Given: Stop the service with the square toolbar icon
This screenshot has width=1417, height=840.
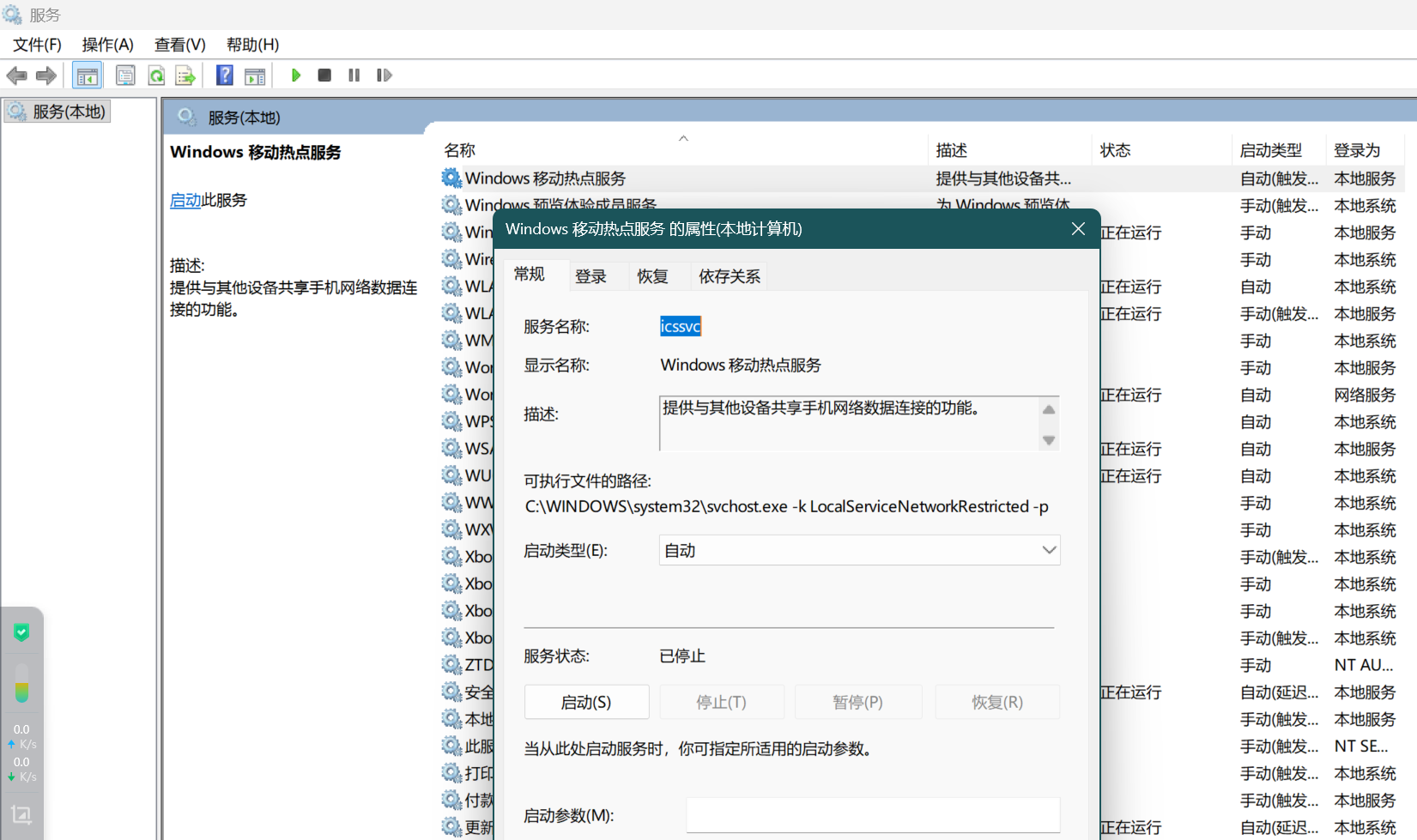Looking at the screenshot, I should [324, 76].
